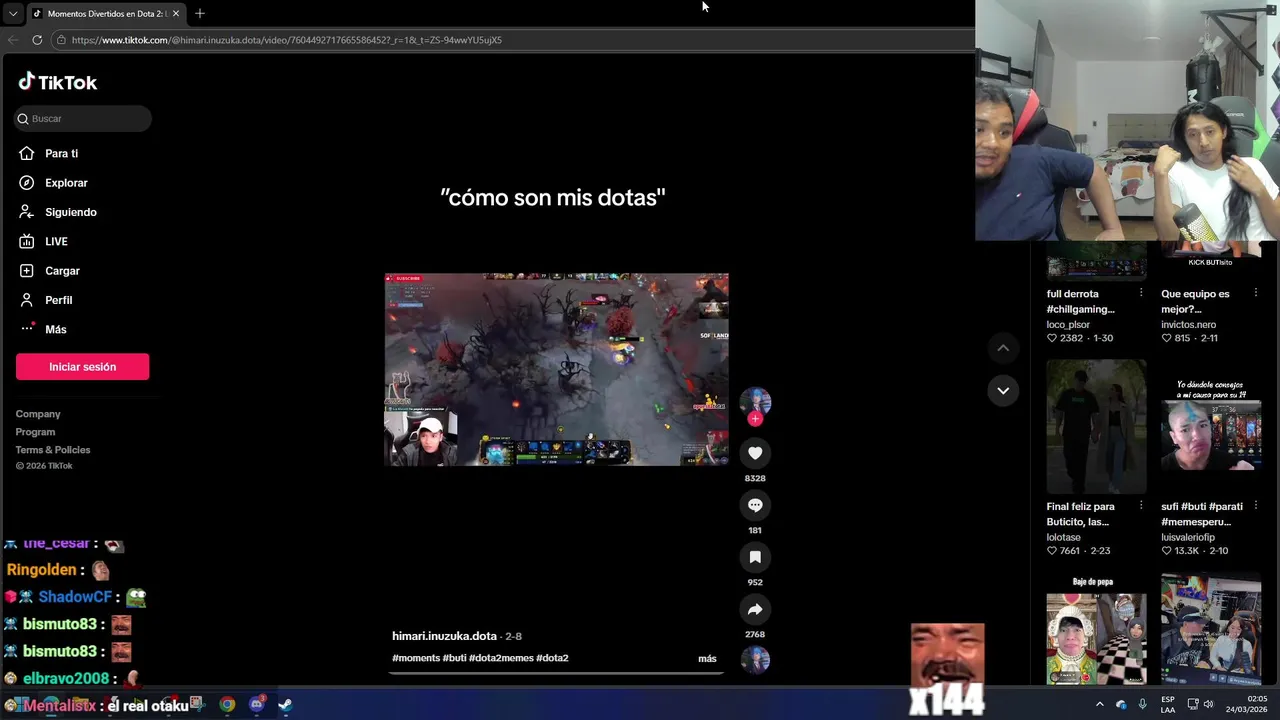
Task: Save video with the bookmark icon
Action: coord(755,557)
